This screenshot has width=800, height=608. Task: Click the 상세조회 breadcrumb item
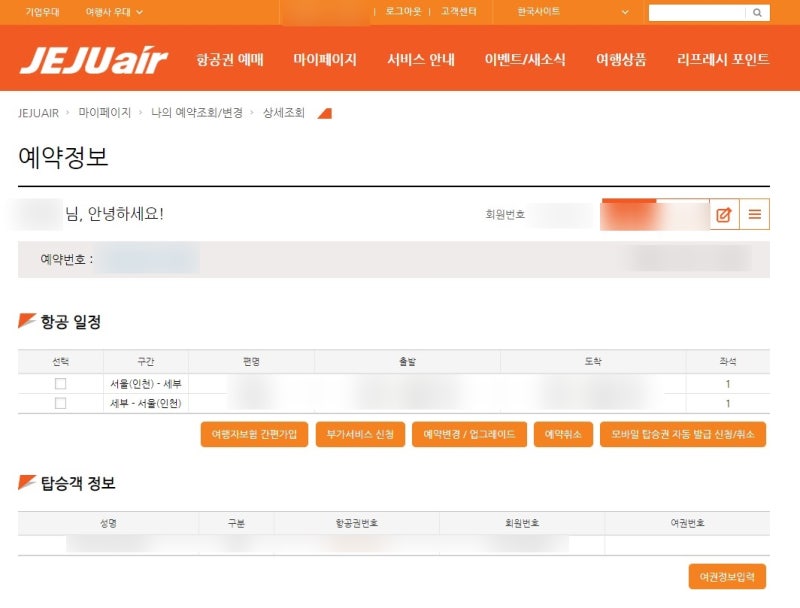click(x=284, y=113)
